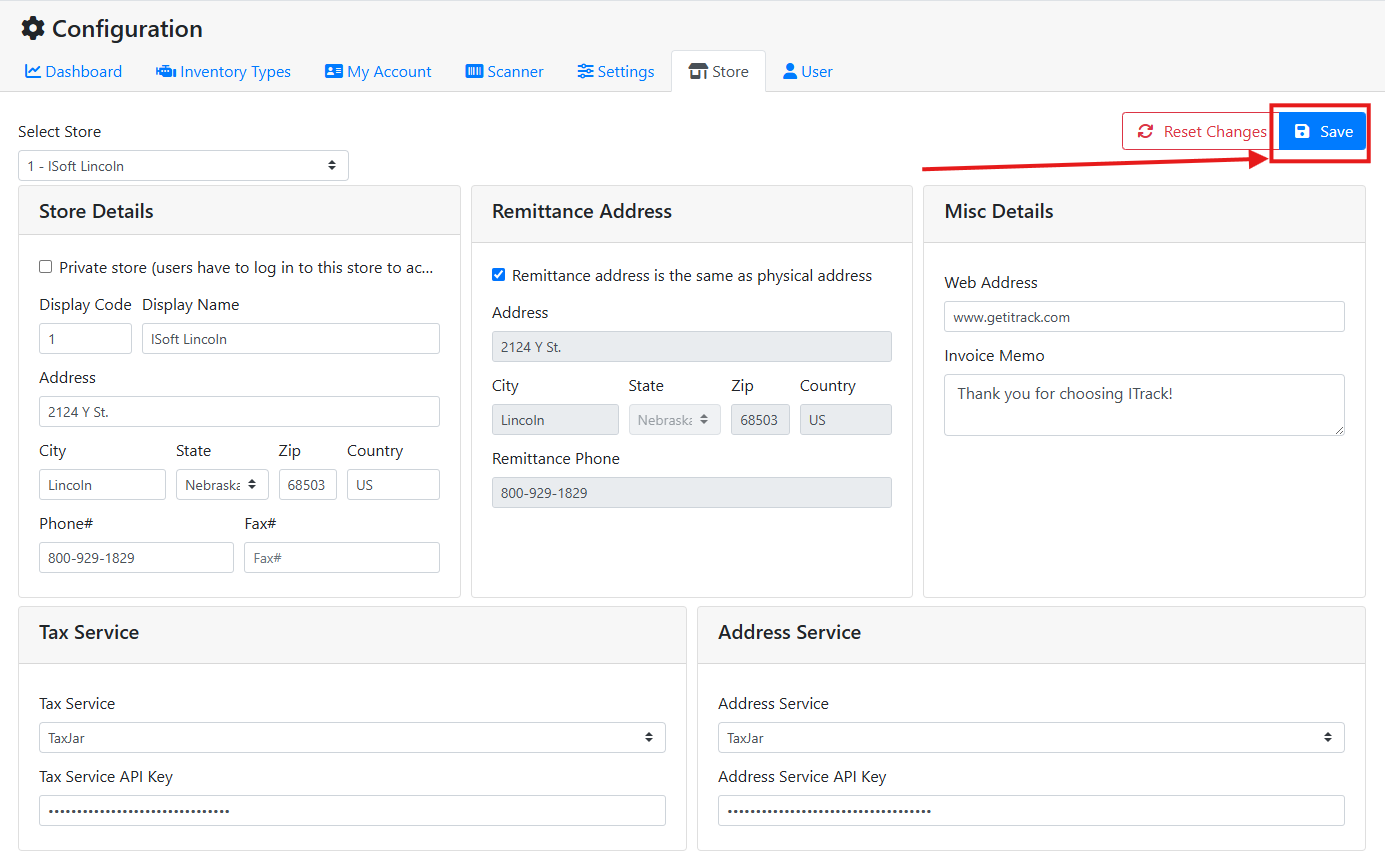Image resolution: width=1385 pixels, height=867 pixels.
Task: Click the floppy disk icon in Save
Action: (x=1302, y=132)
